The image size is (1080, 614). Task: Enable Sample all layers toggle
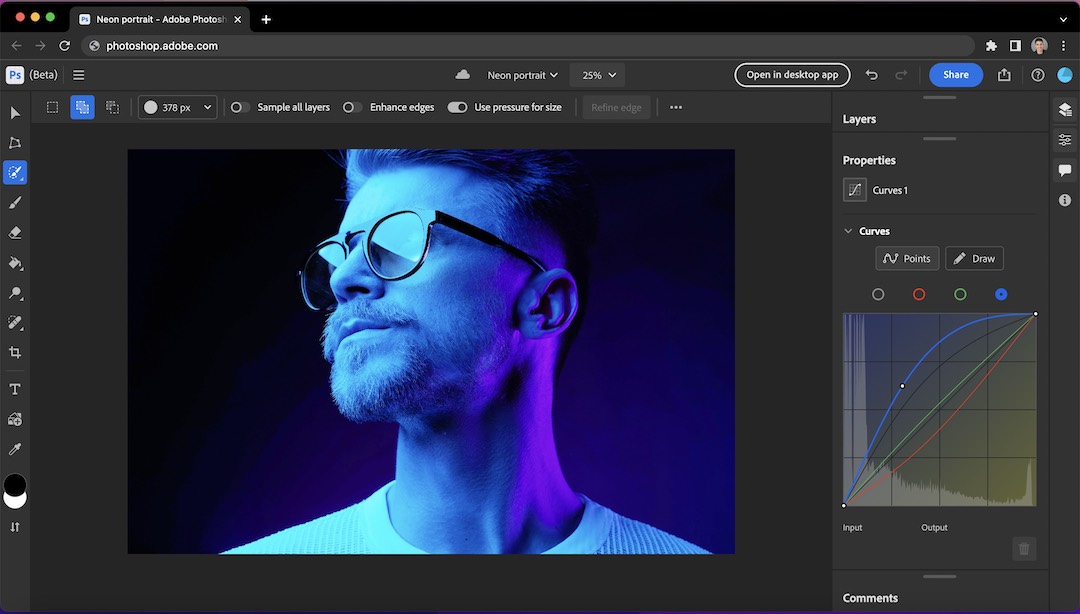(240, 108)
